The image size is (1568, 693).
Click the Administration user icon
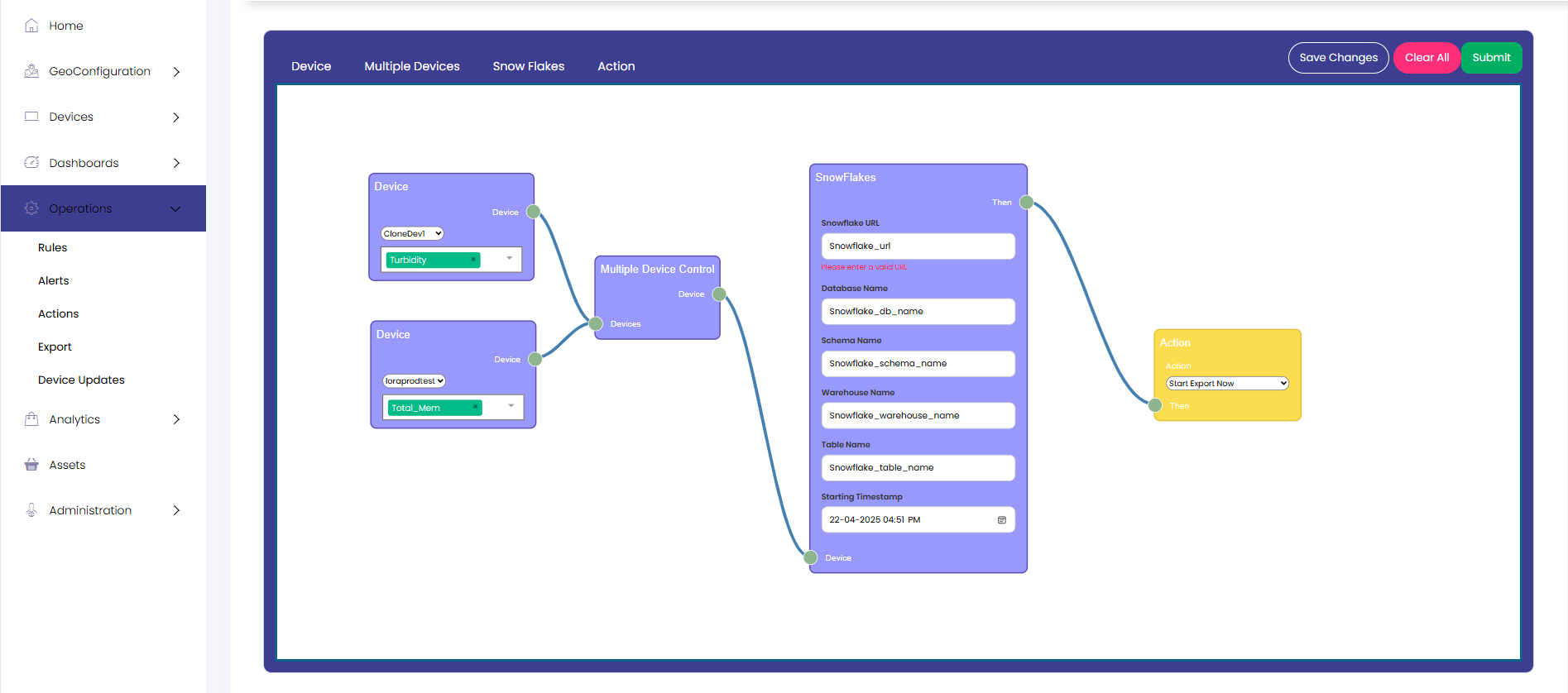pos(31,510)
